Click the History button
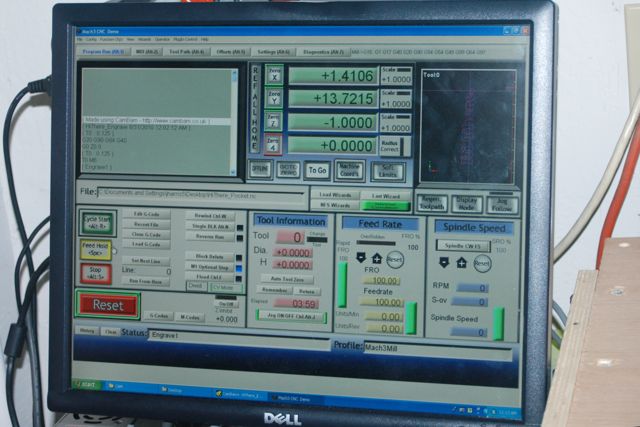This screenshot has height=427, width=640. point(87,331)
